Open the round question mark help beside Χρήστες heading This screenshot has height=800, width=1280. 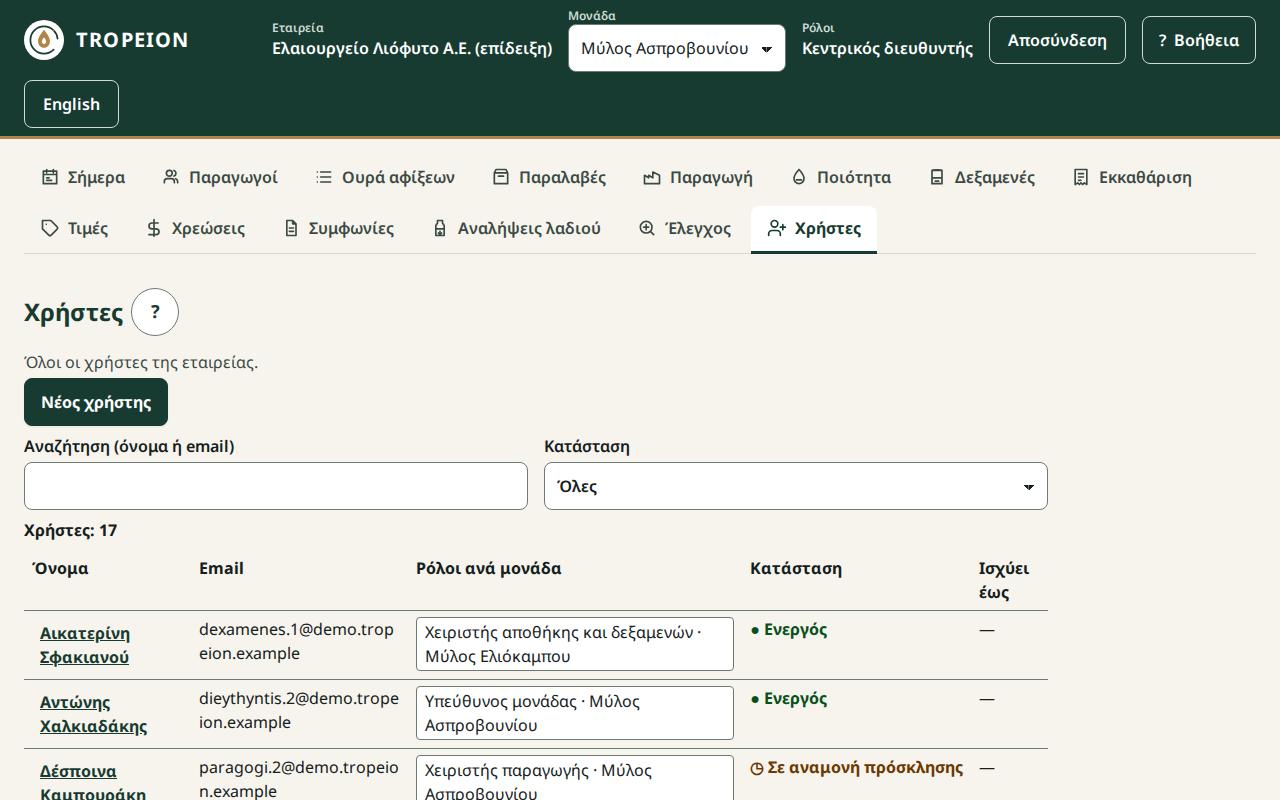[x=155, y=312]
